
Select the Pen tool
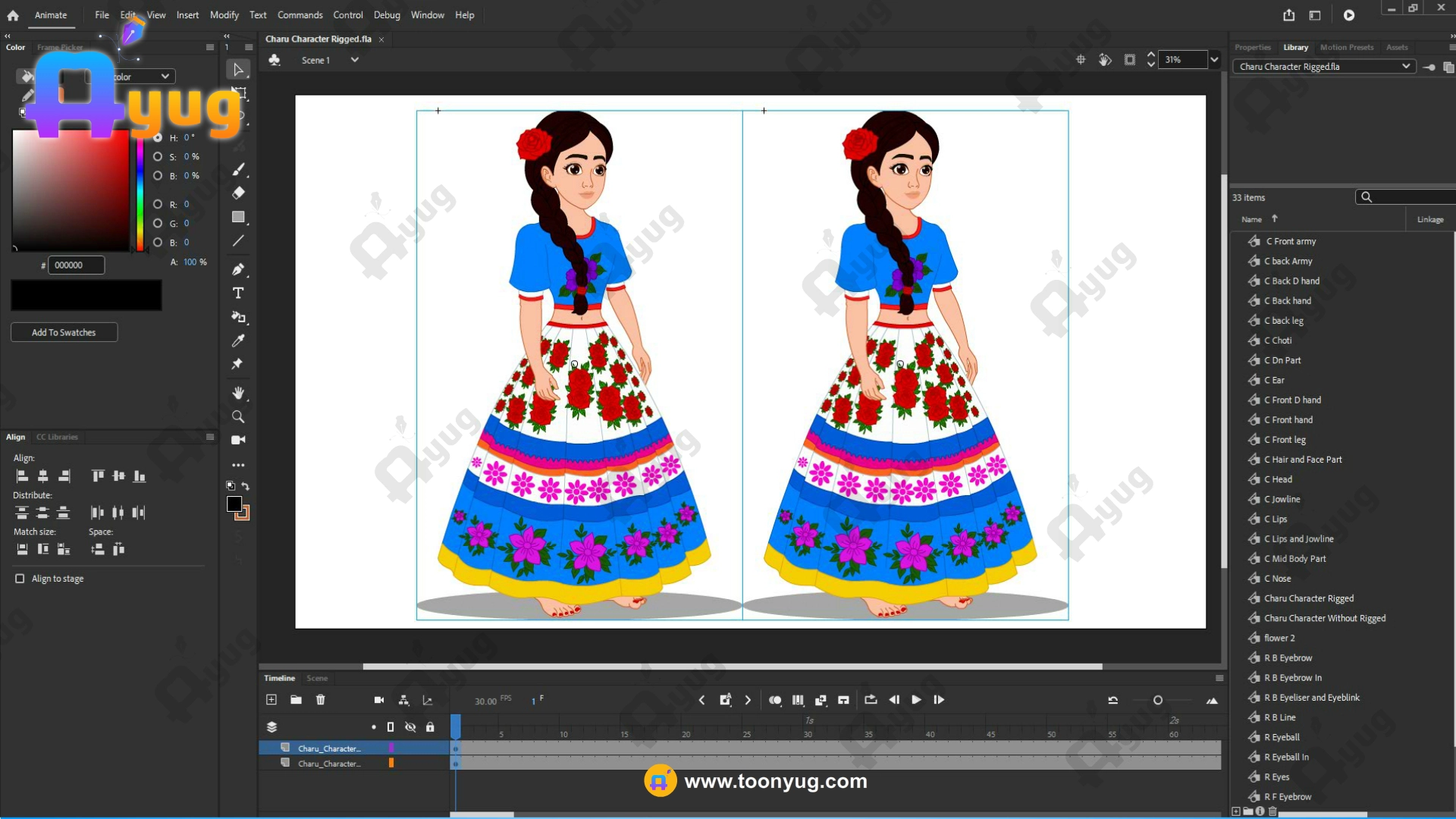pos(238,269)
